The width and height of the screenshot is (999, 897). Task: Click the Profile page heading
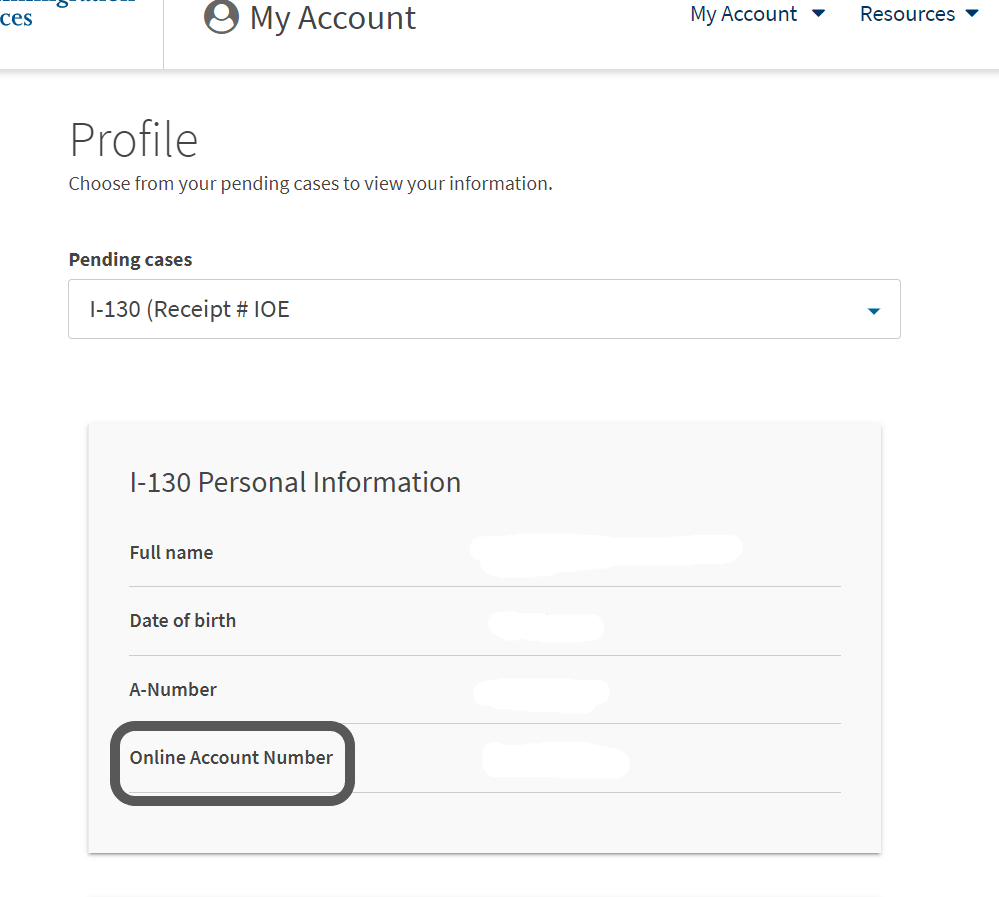[x=133, y=140]
